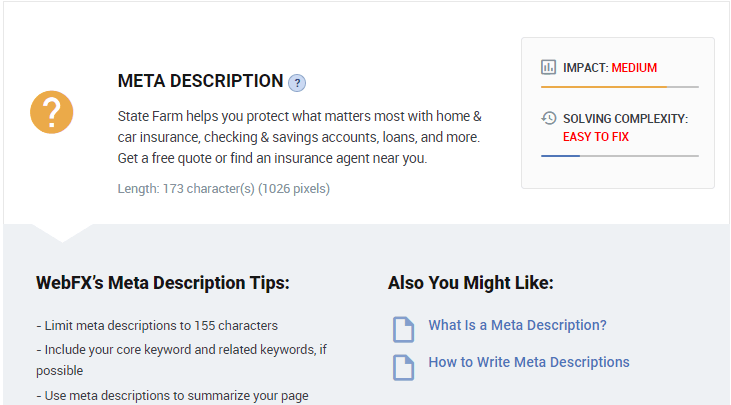Image resolution: width=731 pixels, height=405 pixels.
Task: Click the State Farm meta description text
Action: pos(299,137)
